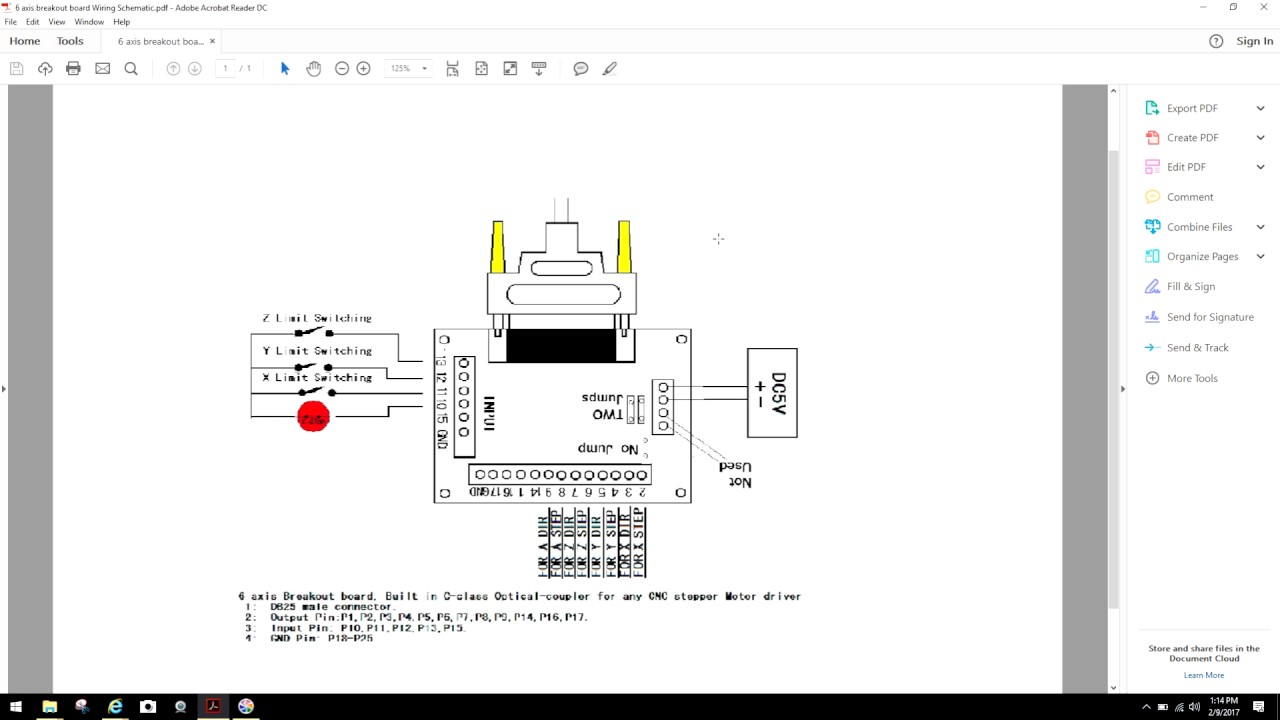The width and height of the screenshot is (1280, 720).
Task: Open the View menu
Action: click(x=57, y=22)
